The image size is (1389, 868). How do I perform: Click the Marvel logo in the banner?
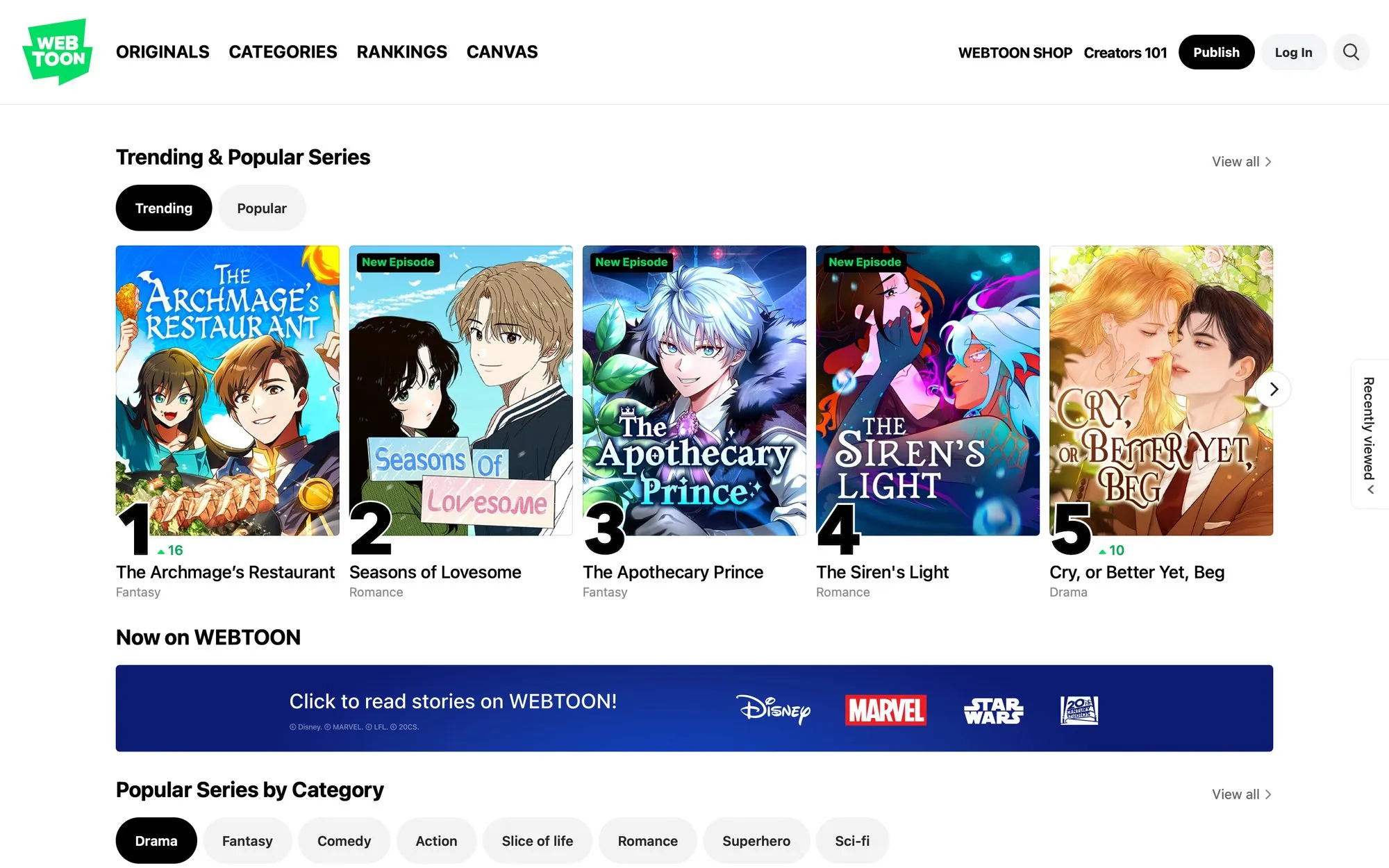[885, 710]
